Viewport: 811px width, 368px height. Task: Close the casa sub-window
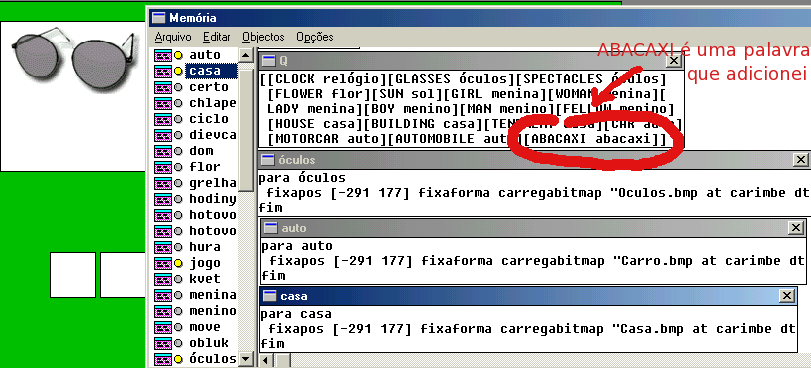click(787, 296)
